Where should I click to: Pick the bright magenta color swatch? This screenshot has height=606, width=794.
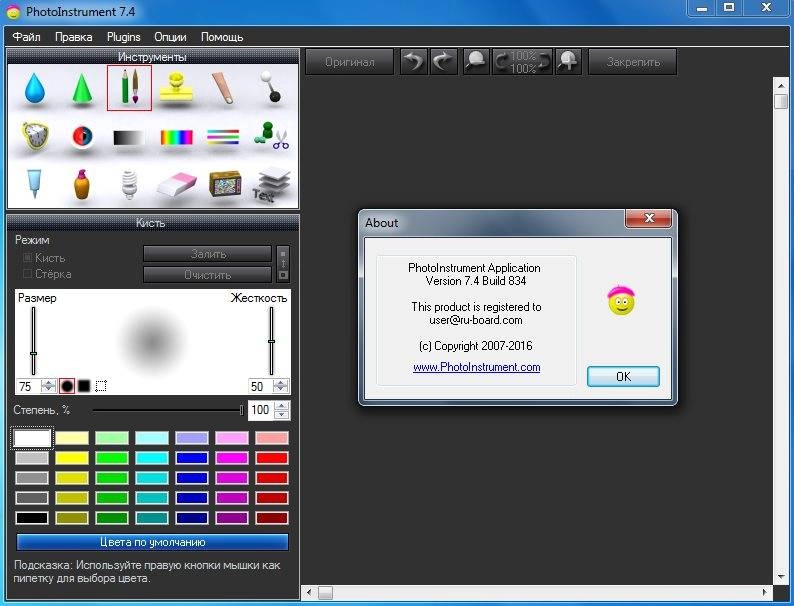pos(232,458)
